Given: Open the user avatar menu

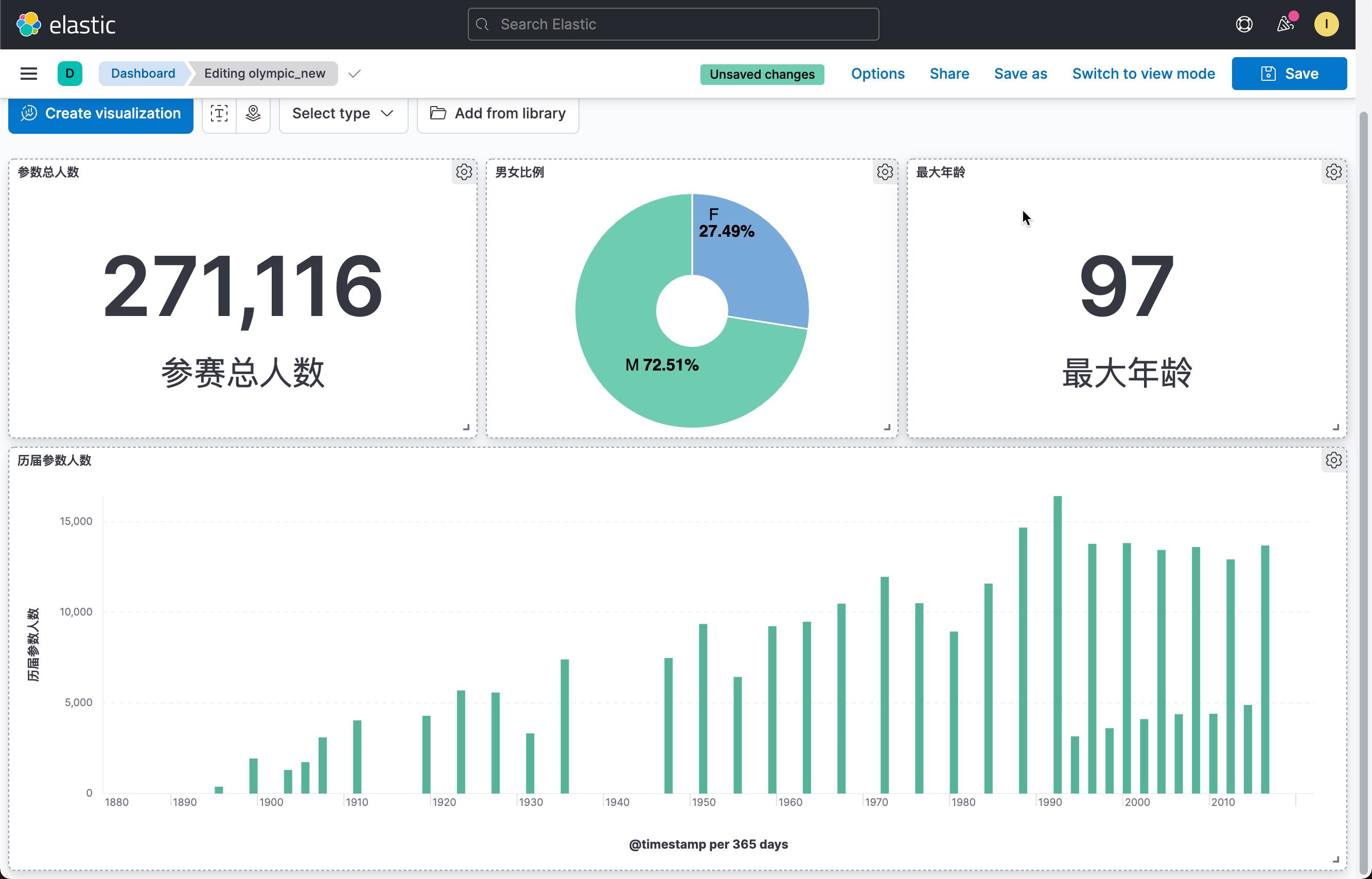Looking at the screenshot, I should [x=1326, y=24].
